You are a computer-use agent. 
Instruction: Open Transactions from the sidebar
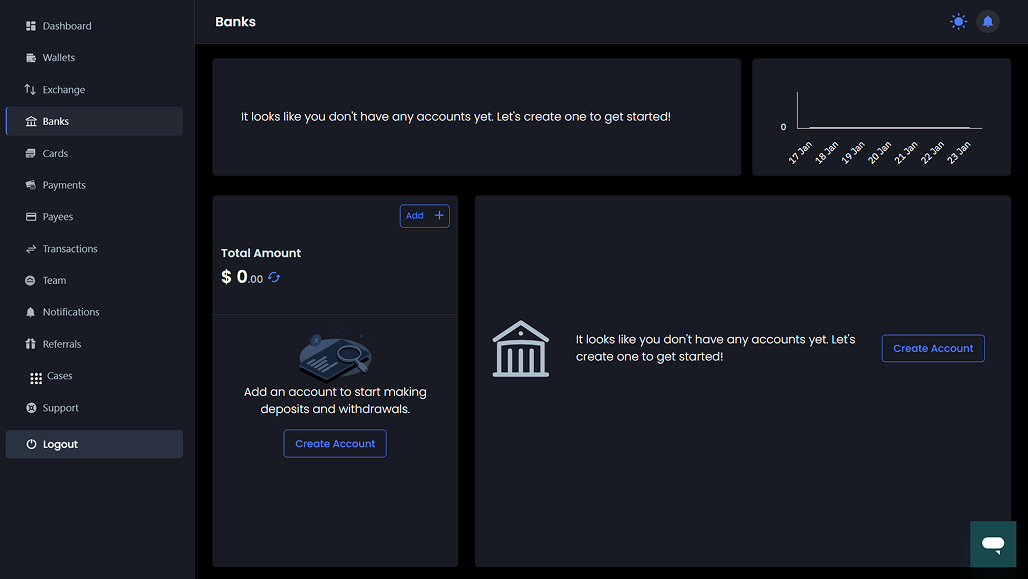click(x=69, y=249)
